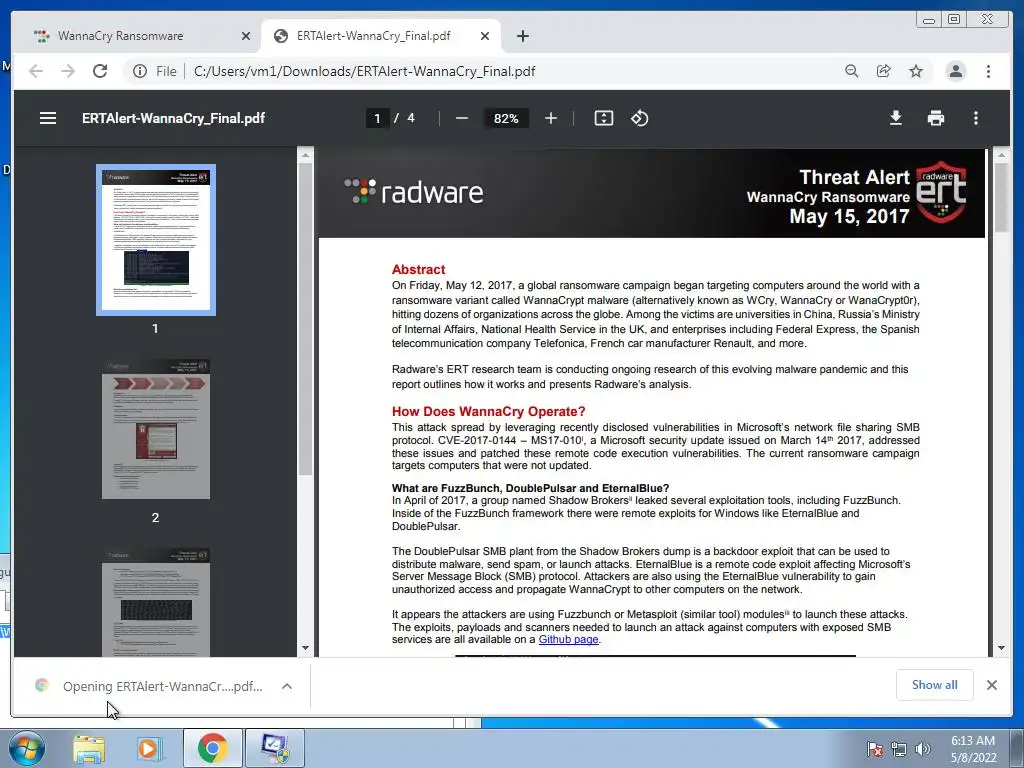Select page 2 thumbnail
This screenshot has width=1024, height=768.
click(x=156, y=428)
